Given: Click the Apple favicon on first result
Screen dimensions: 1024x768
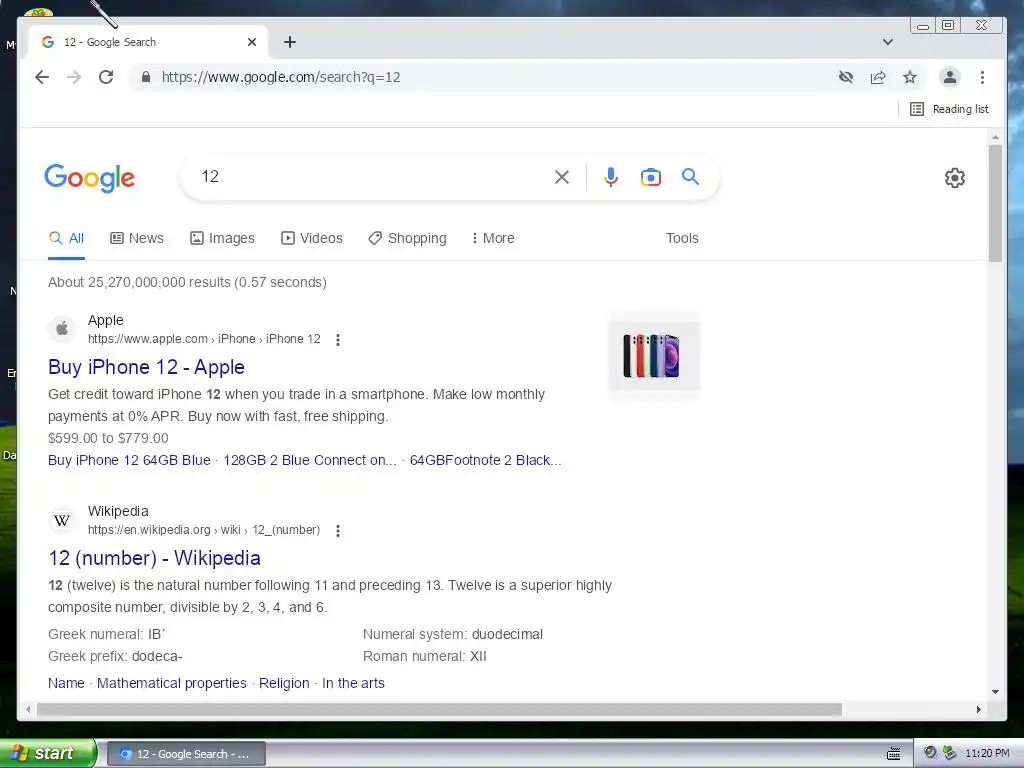Looking at the screenshot, I should click(62, 328).
